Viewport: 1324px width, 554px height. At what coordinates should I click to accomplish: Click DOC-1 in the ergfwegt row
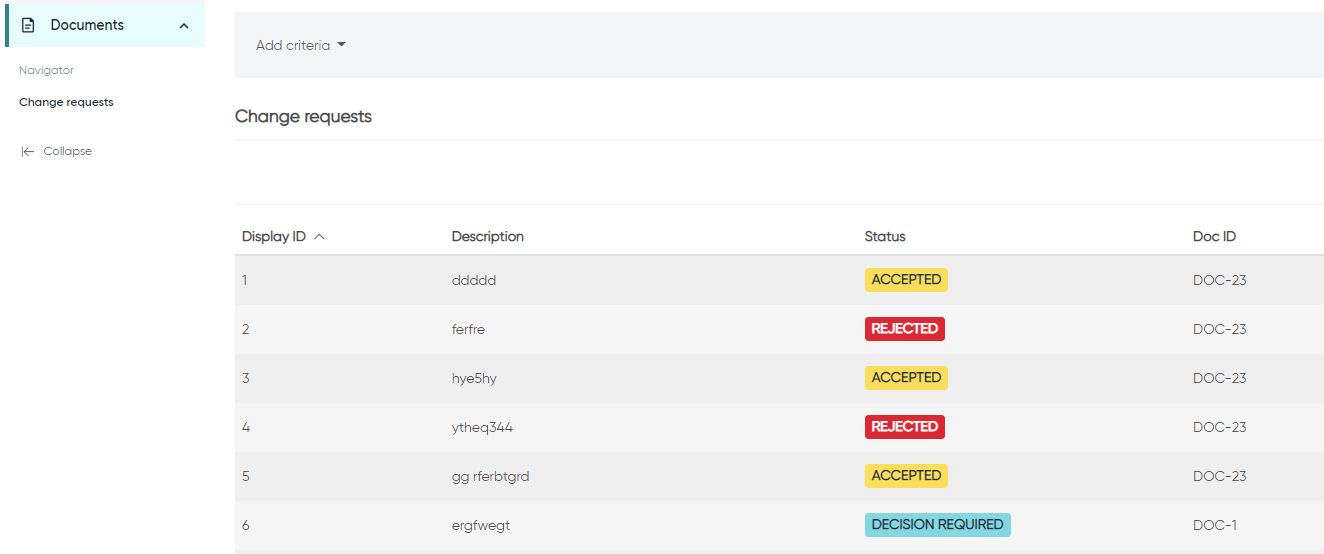[1216, 525]
